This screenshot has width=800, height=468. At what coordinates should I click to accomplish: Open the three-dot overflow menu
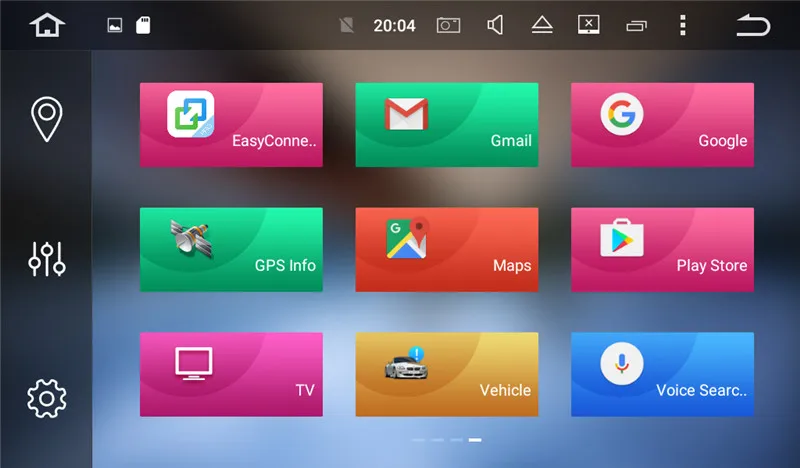pos(683,25)
